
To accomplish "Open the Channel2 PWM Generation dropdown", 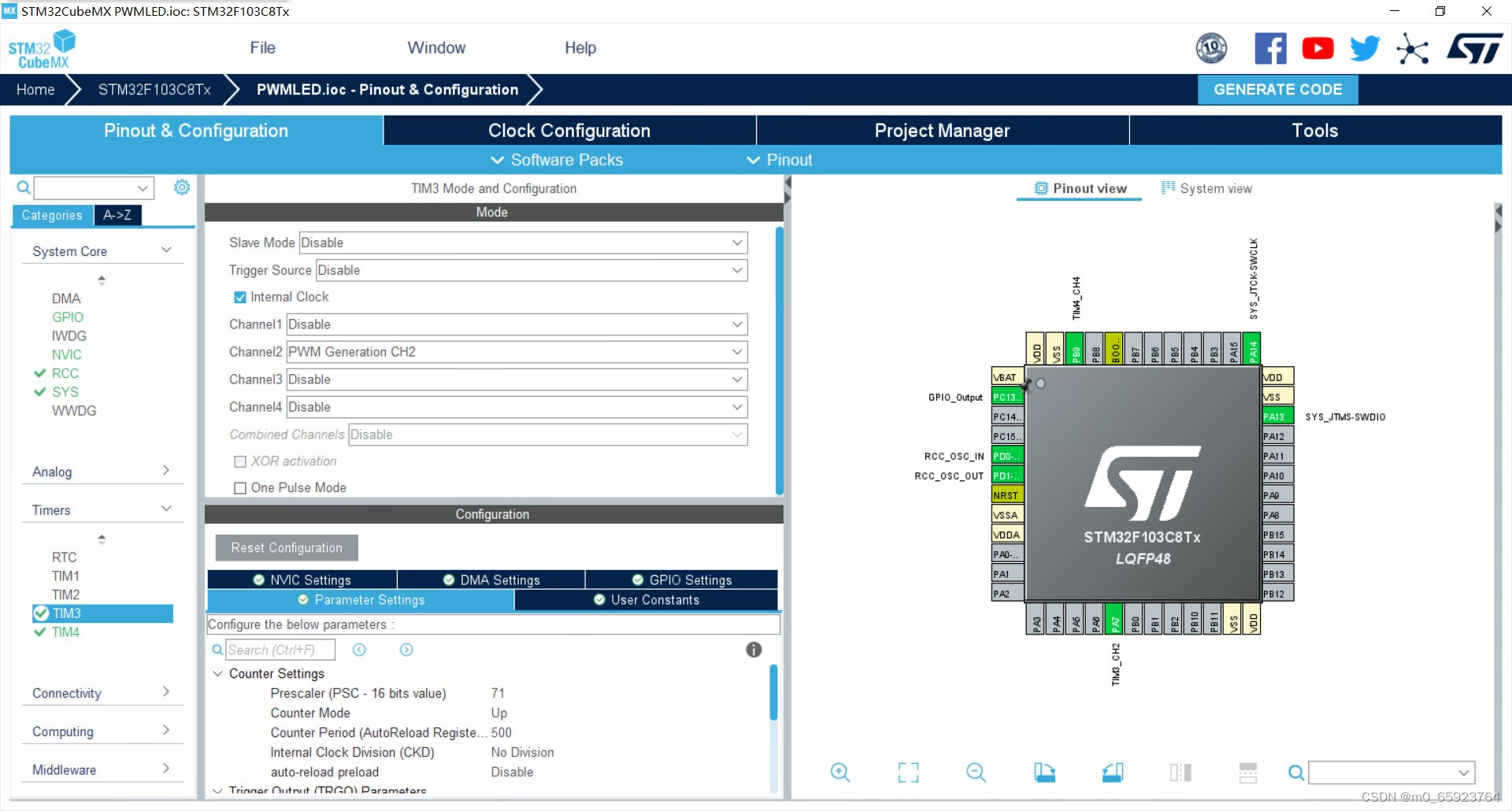I will pyautogui.click(x=517, y=352).
